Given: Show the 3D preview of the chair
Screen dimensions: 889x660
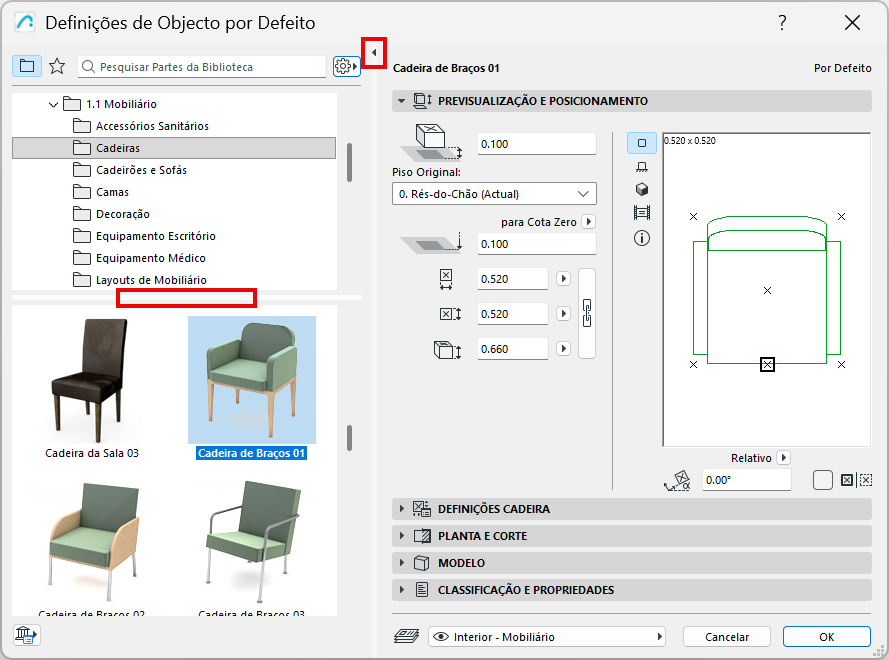Looking at the screenshot, I should coord(642,188).
